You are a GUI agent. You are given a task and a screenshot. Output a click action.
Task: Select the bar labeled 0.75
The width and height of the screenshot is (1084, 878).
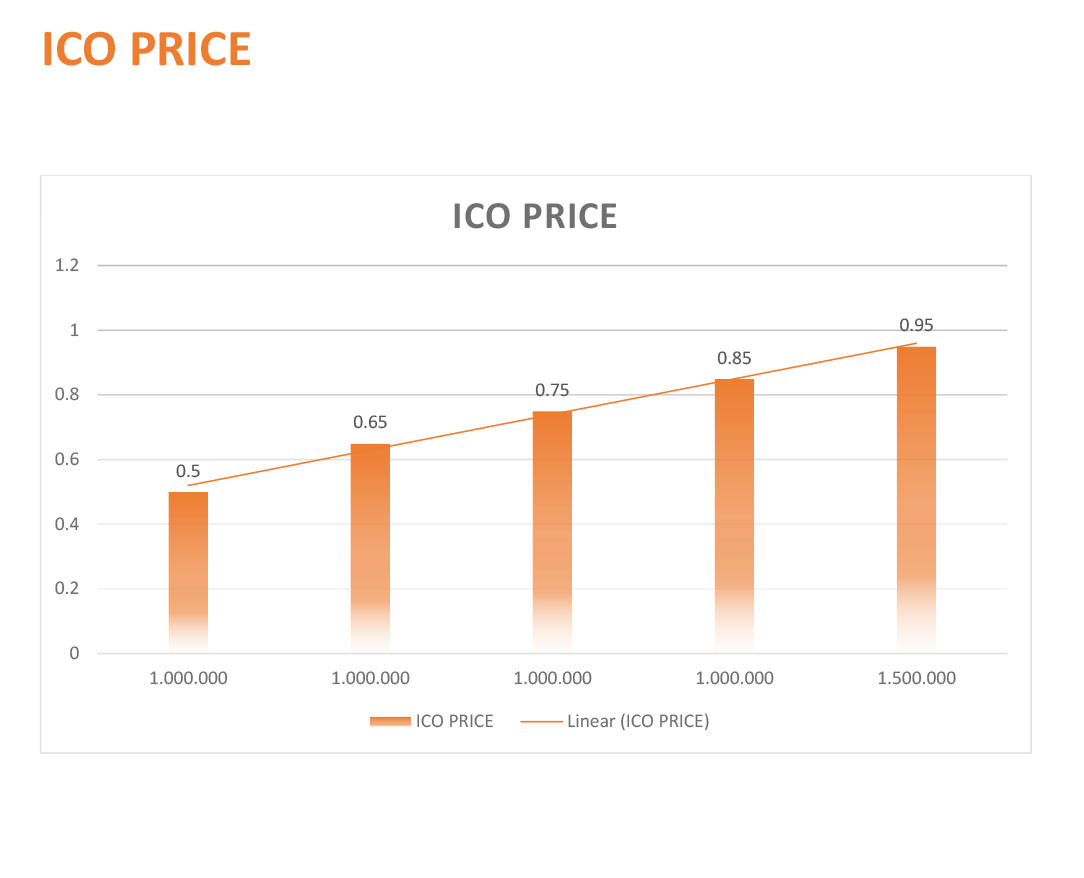pyautogui.click(x=552, y=532)
